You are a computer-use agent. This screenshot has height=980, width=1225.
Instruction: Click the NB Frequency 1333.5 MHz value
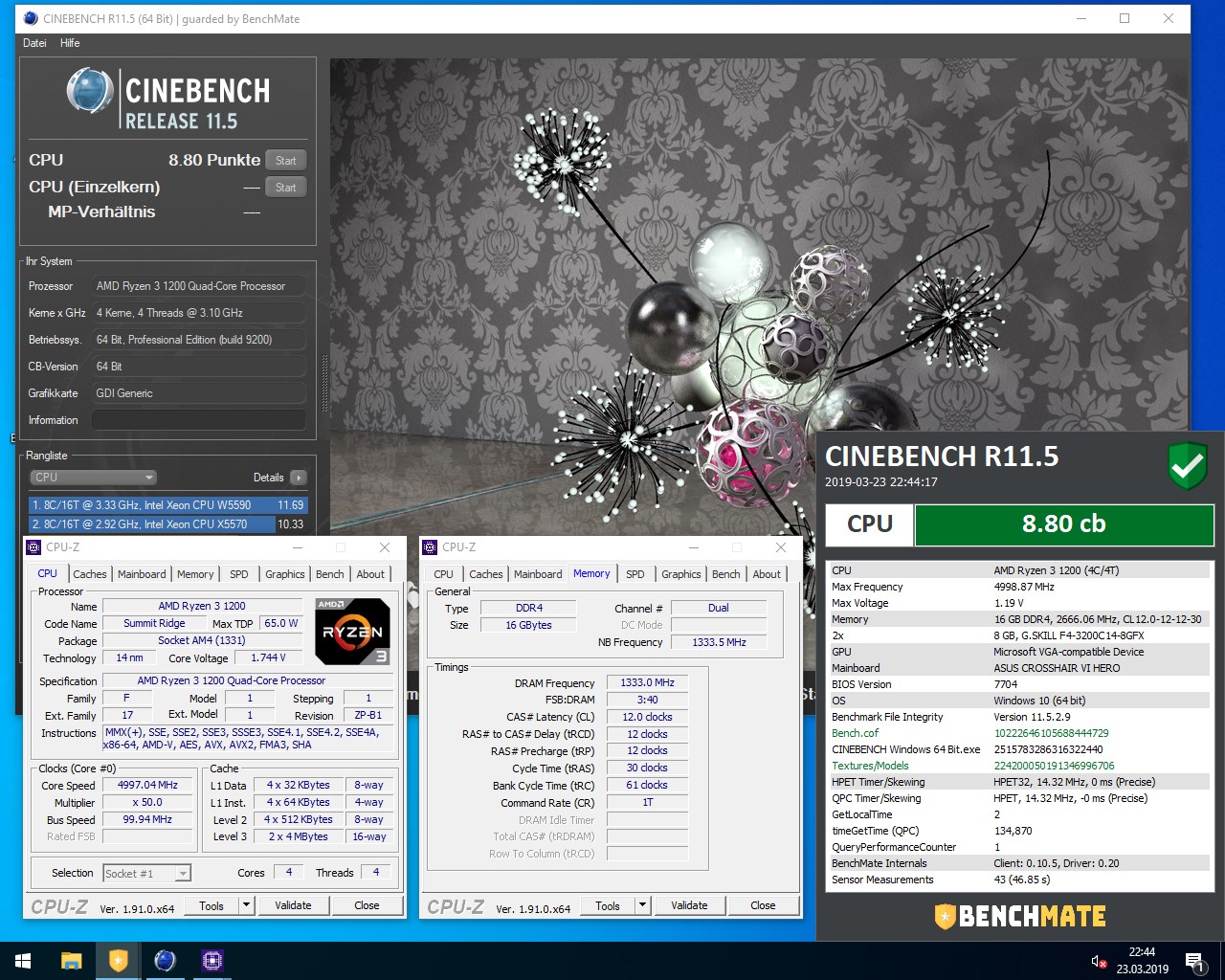(719, 642)
